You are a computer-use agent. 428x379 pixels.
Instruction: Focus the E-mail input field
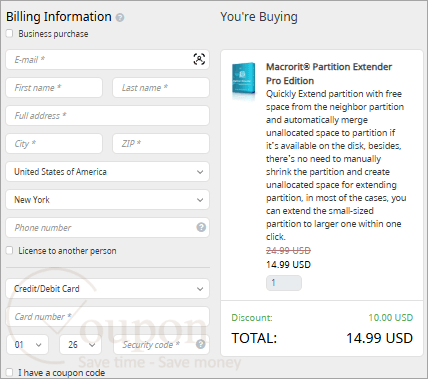[x=107, y=60]
